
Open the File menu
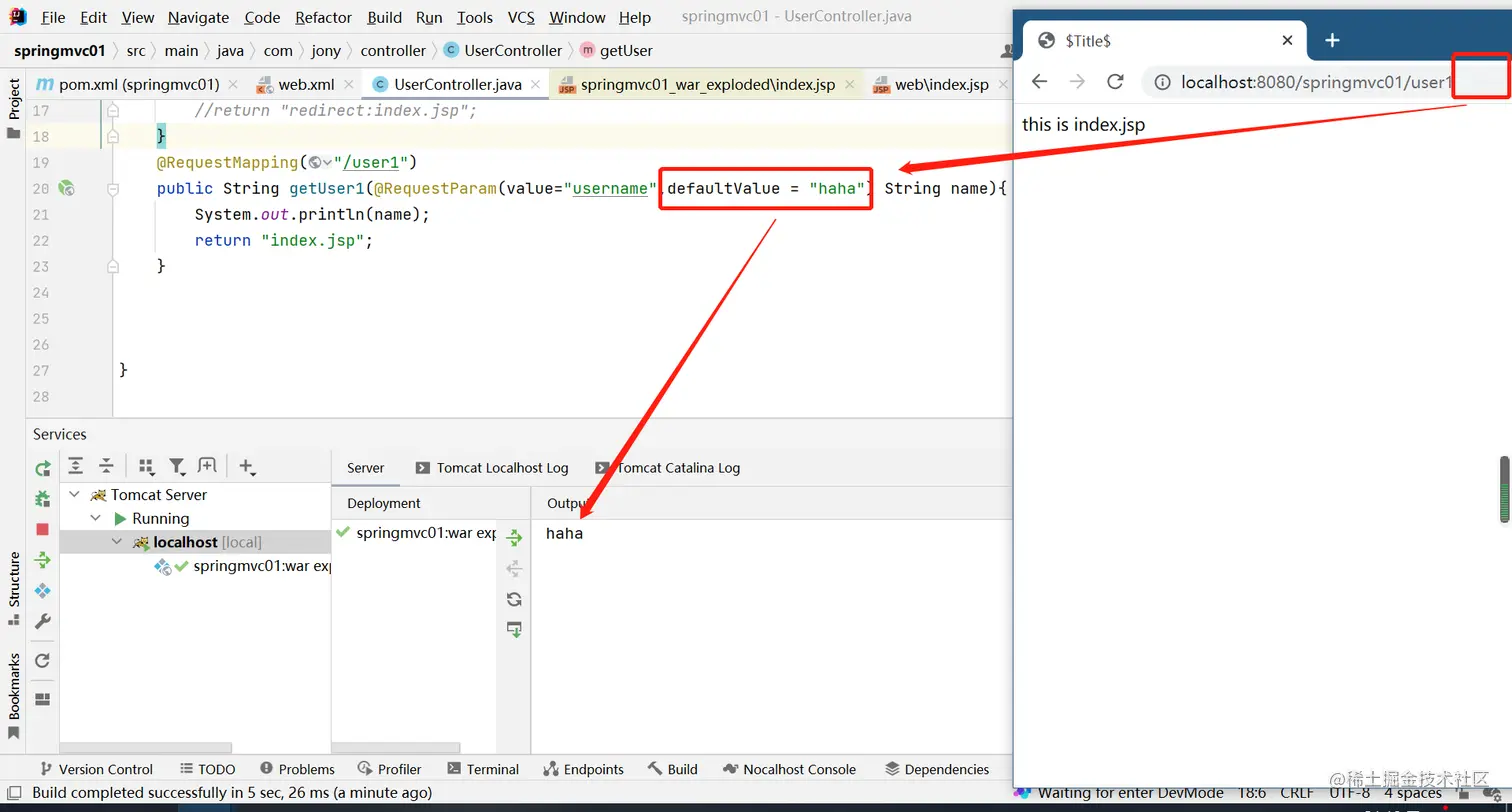pos(53,17)
